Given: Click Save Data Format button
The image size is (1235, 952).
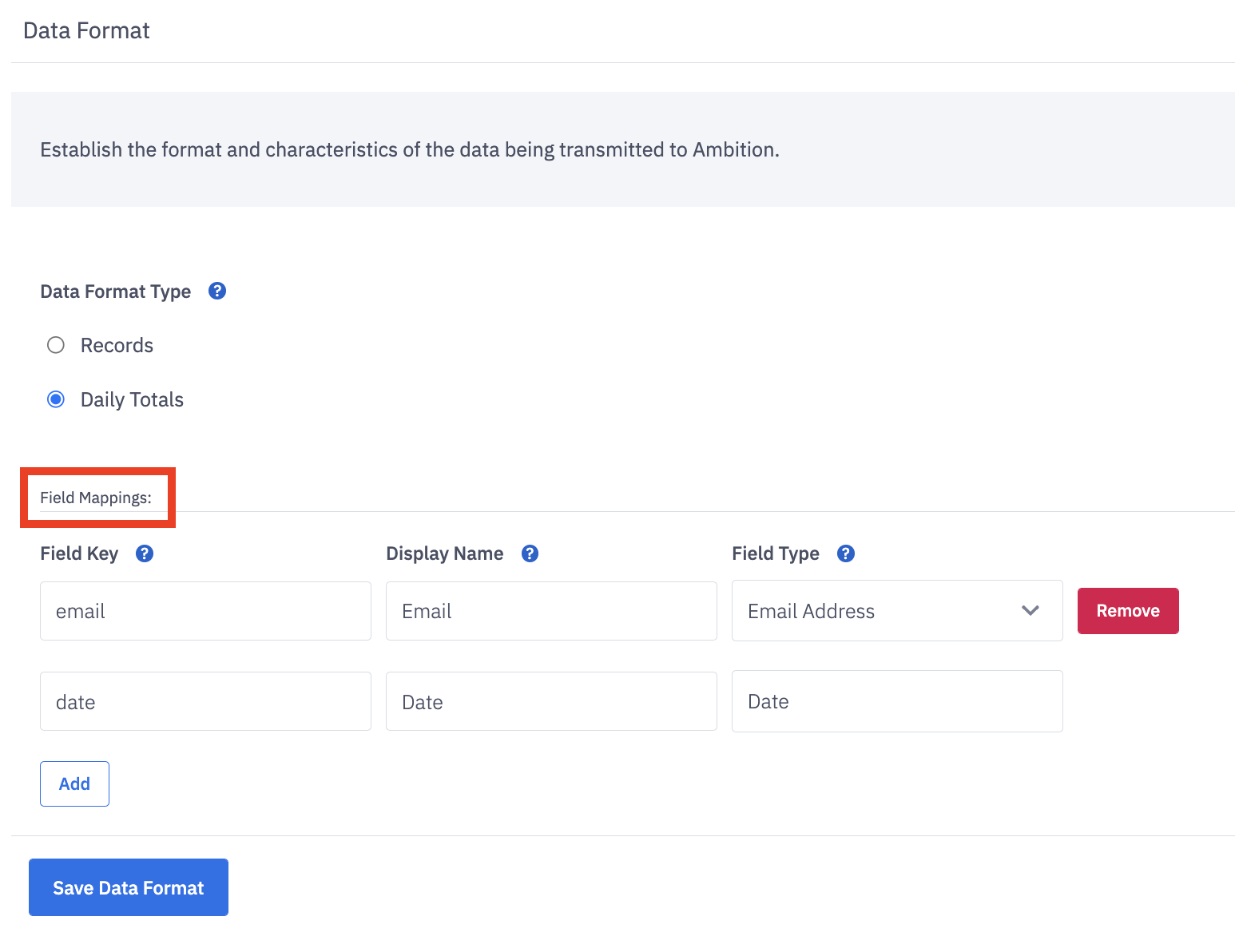Looking at the screenshot, I should point(129,887).
